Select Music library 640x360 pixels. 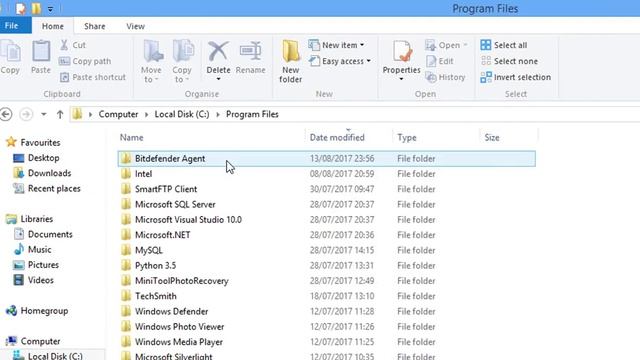33,249
